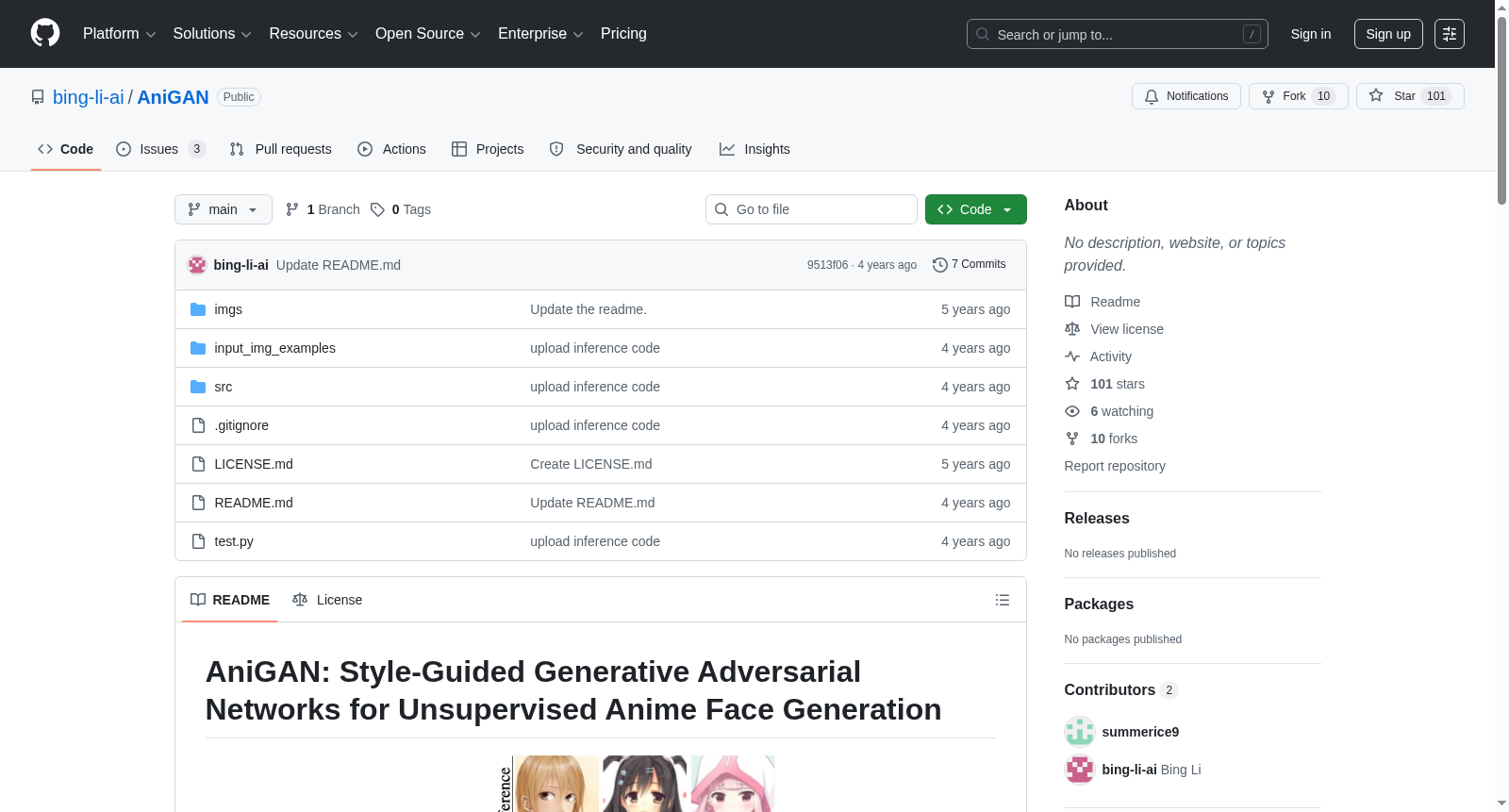The width and height of the screenshot is (1509, 812).
Task: Click the .gitignore file icon
Action: (198, 425)
